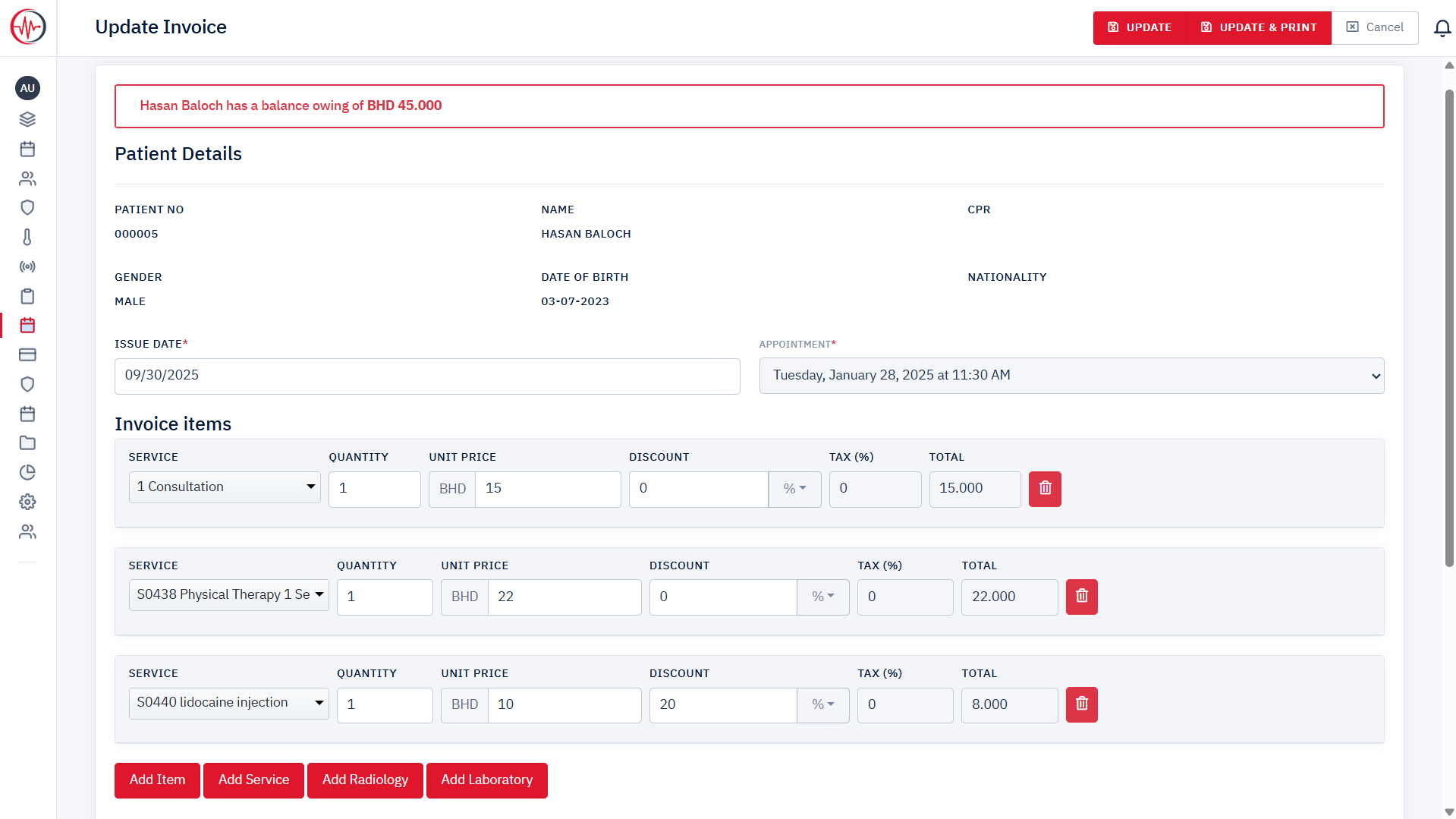Open the thermometer icon in sidebar
The width and height of the screenshot is (1456, 819).
[27, 238]
